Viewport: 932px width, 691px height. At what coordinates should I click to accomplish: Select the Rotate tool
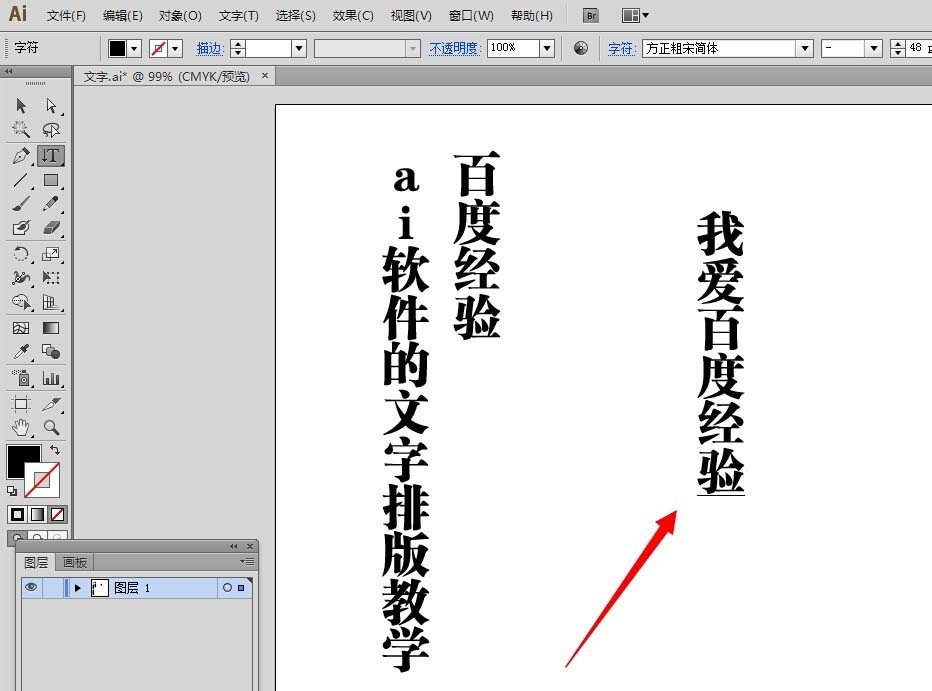pyautogui.click(x=21, y=254)
